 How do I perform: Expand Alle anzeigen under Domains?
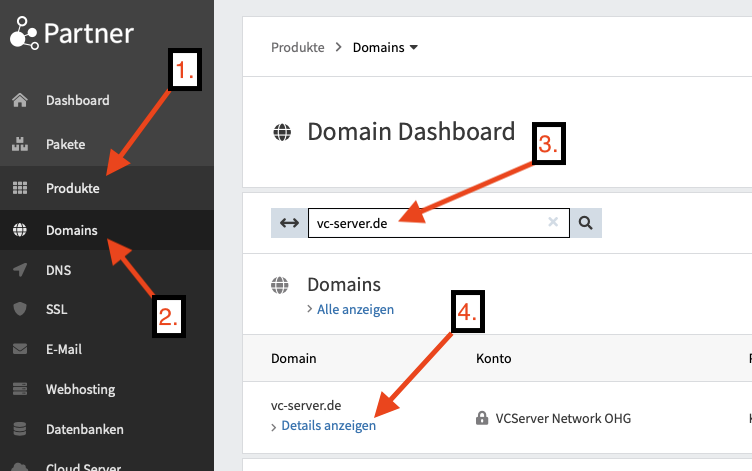coord(355,310)
